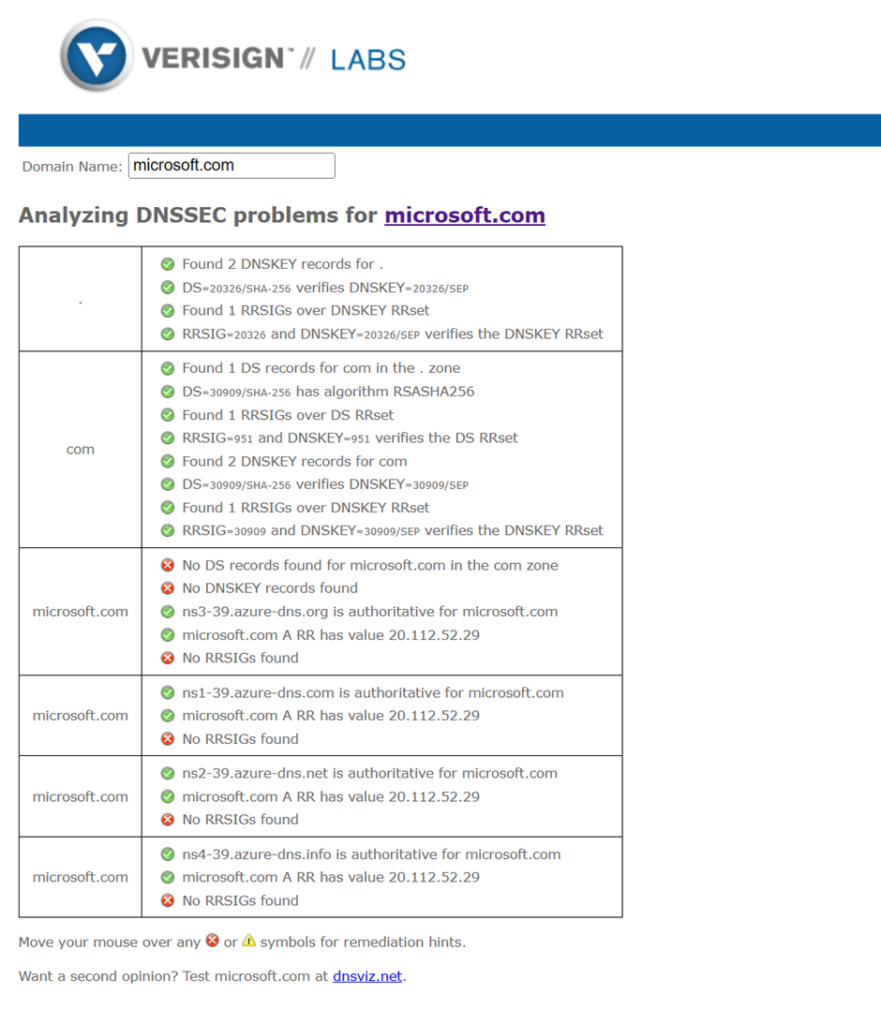881x1024 pixels.
Task: Click the 'VERISIGN' wordmark text
Action: tap(213, 58)
